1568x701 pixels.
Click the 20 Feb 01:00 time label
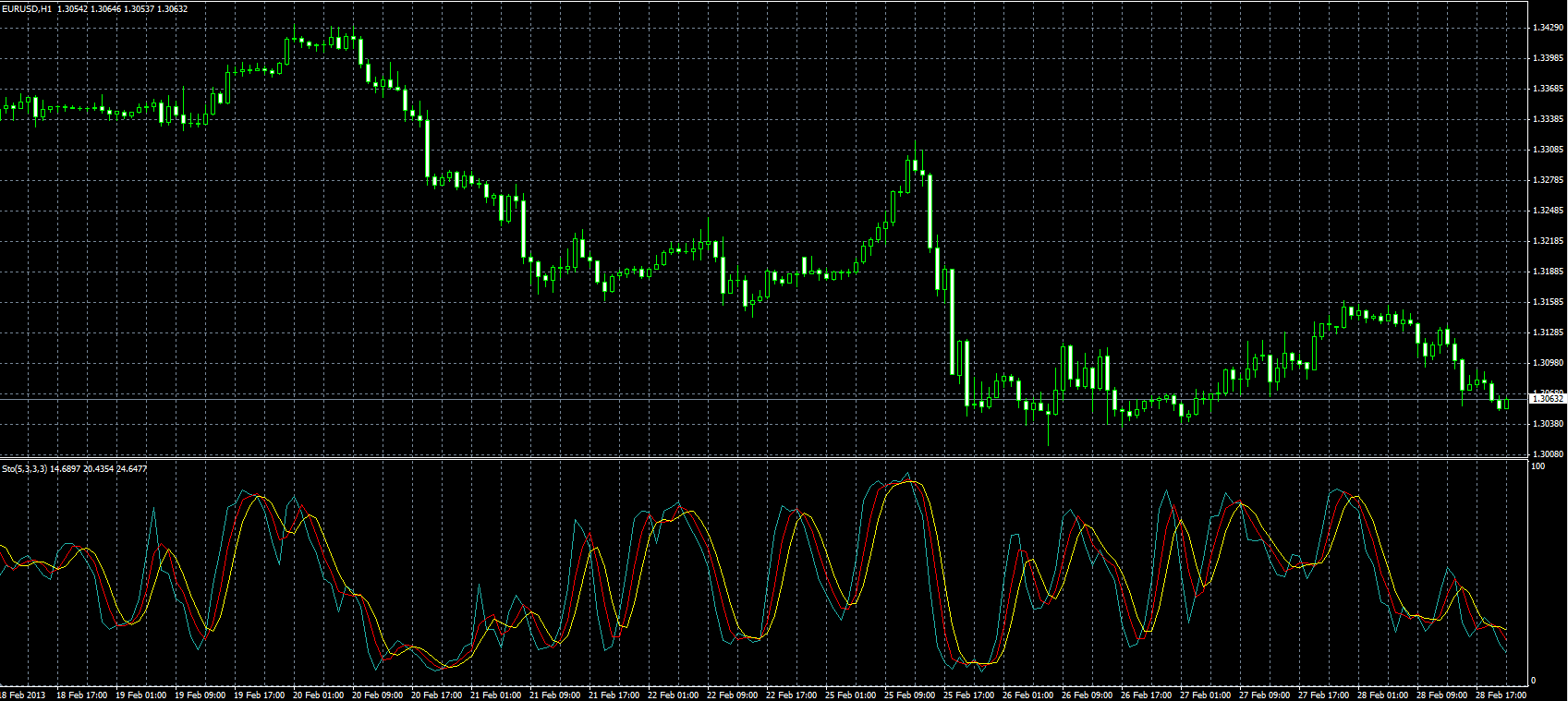point(319,695)
